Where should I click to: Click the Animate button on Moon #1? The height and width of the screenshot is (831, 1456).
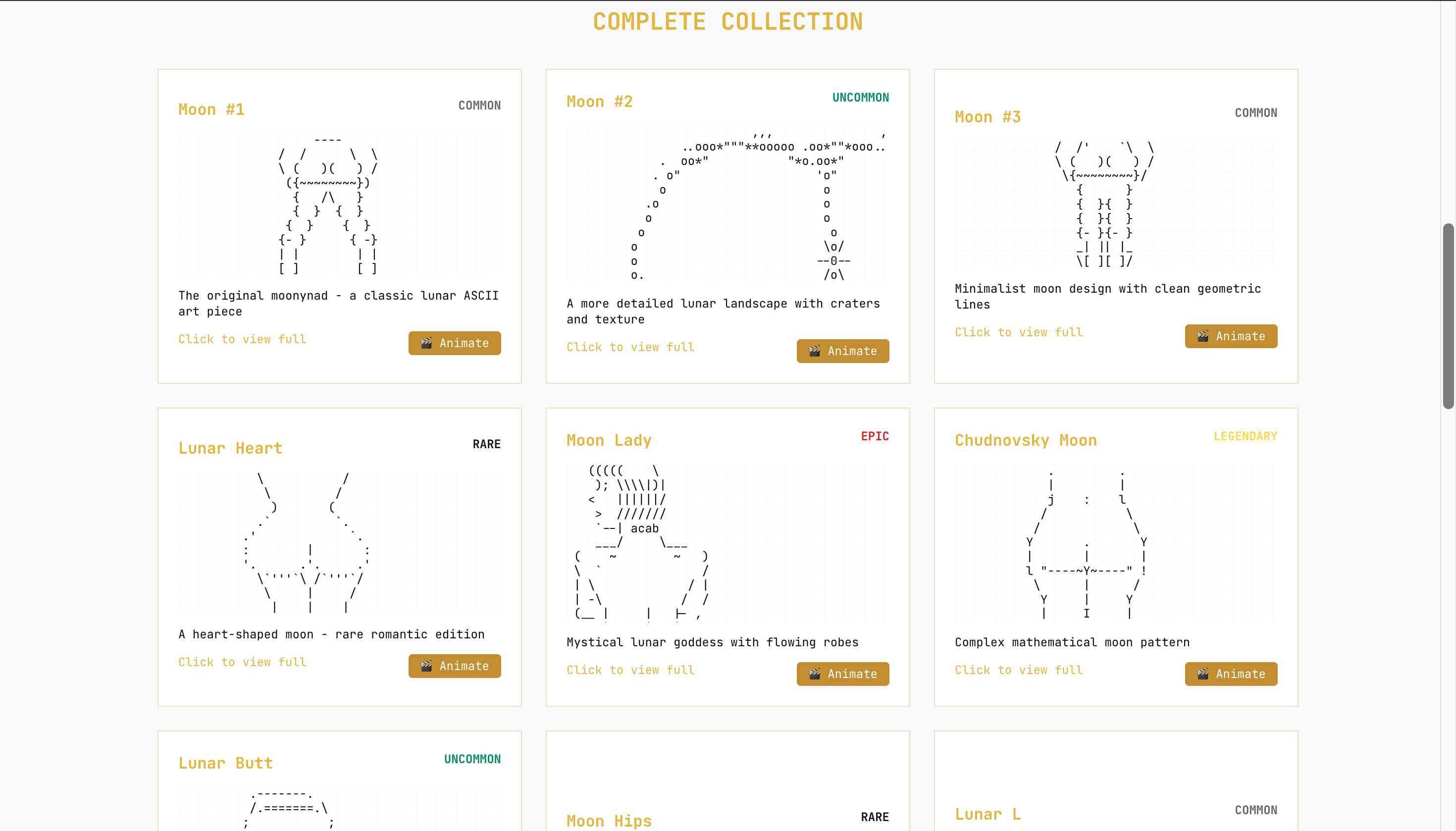[x=454, y=343]
